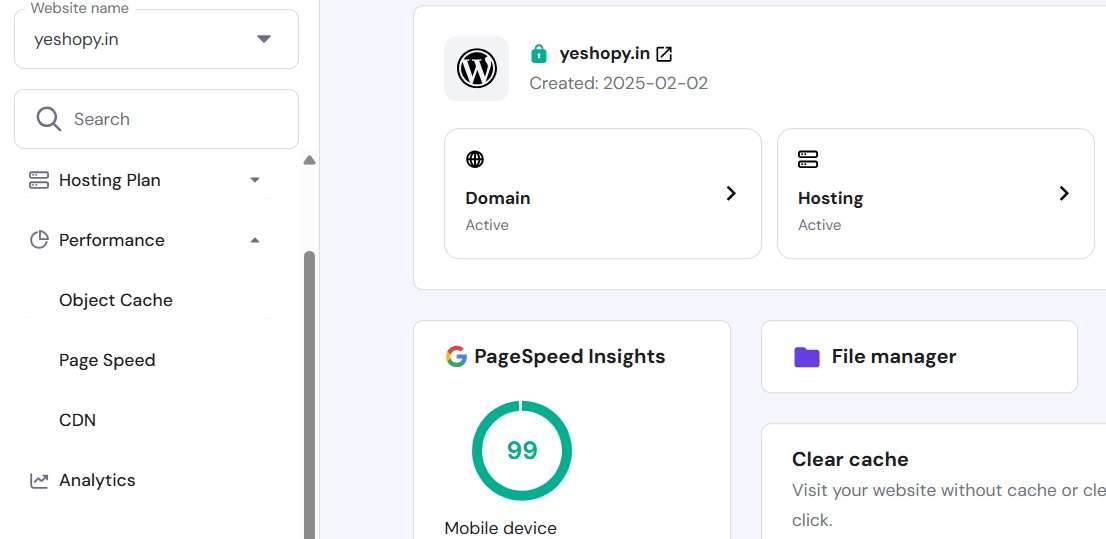
Task: Click the green SSL padlock icon
Action: click(538, 54)
